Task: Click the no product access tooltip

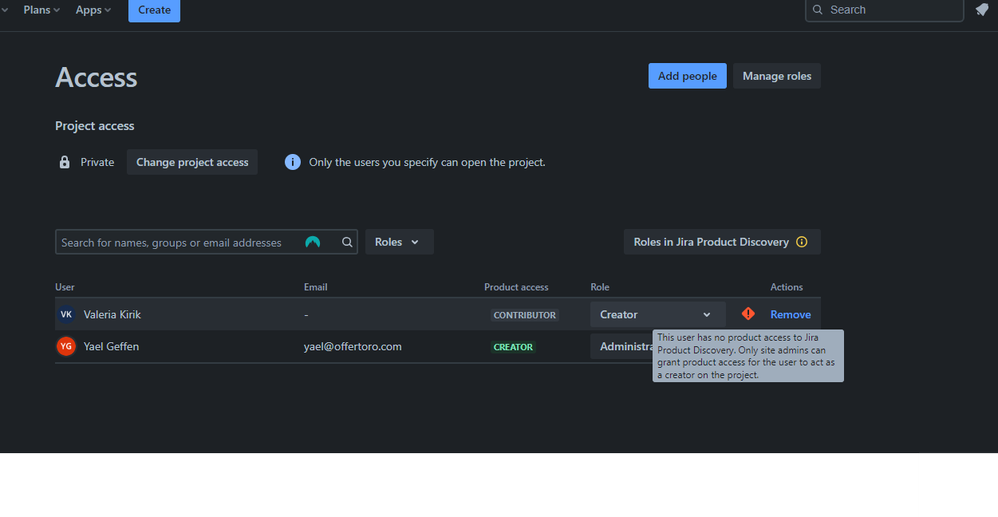Action: coord(748,356)
